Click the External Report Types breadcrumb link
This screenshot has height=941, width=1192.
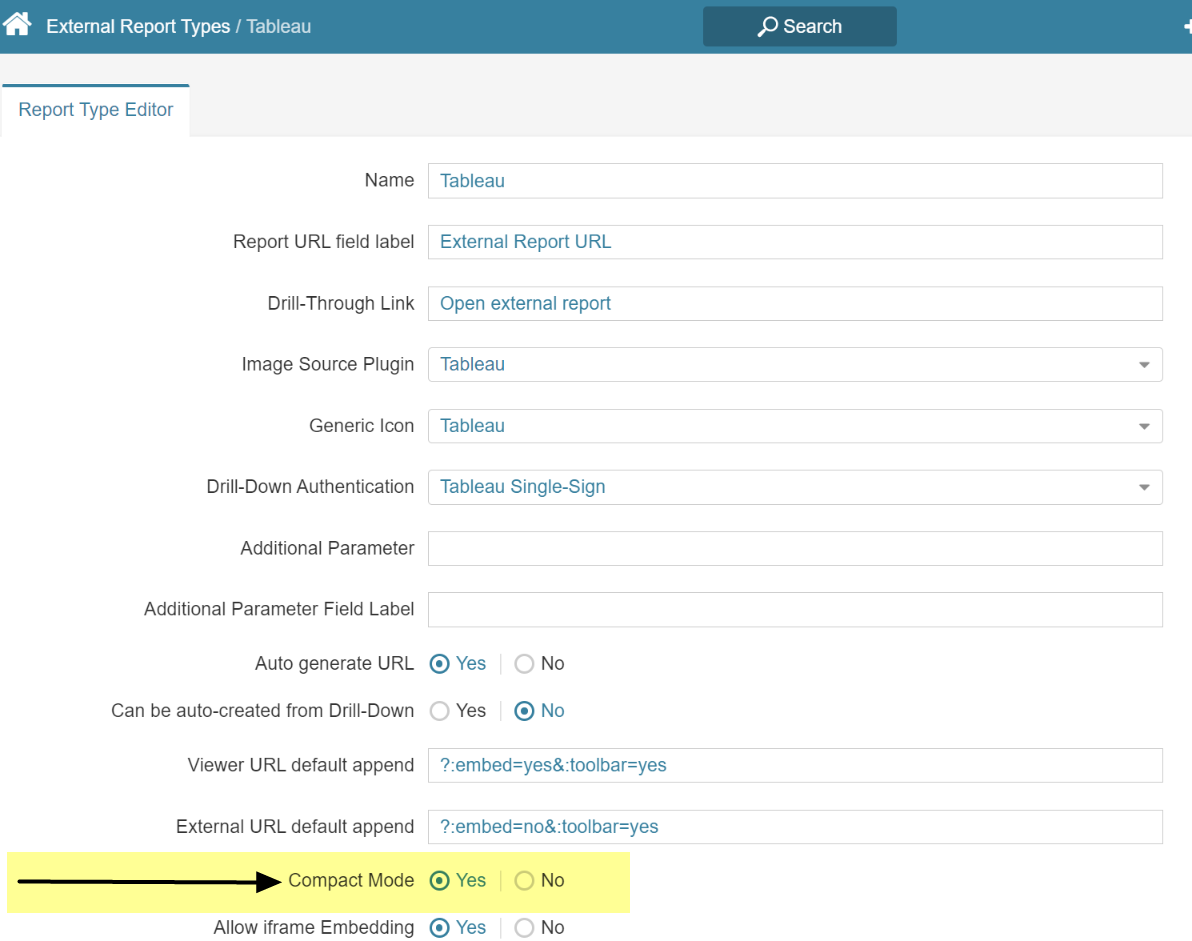click(138, 26)
